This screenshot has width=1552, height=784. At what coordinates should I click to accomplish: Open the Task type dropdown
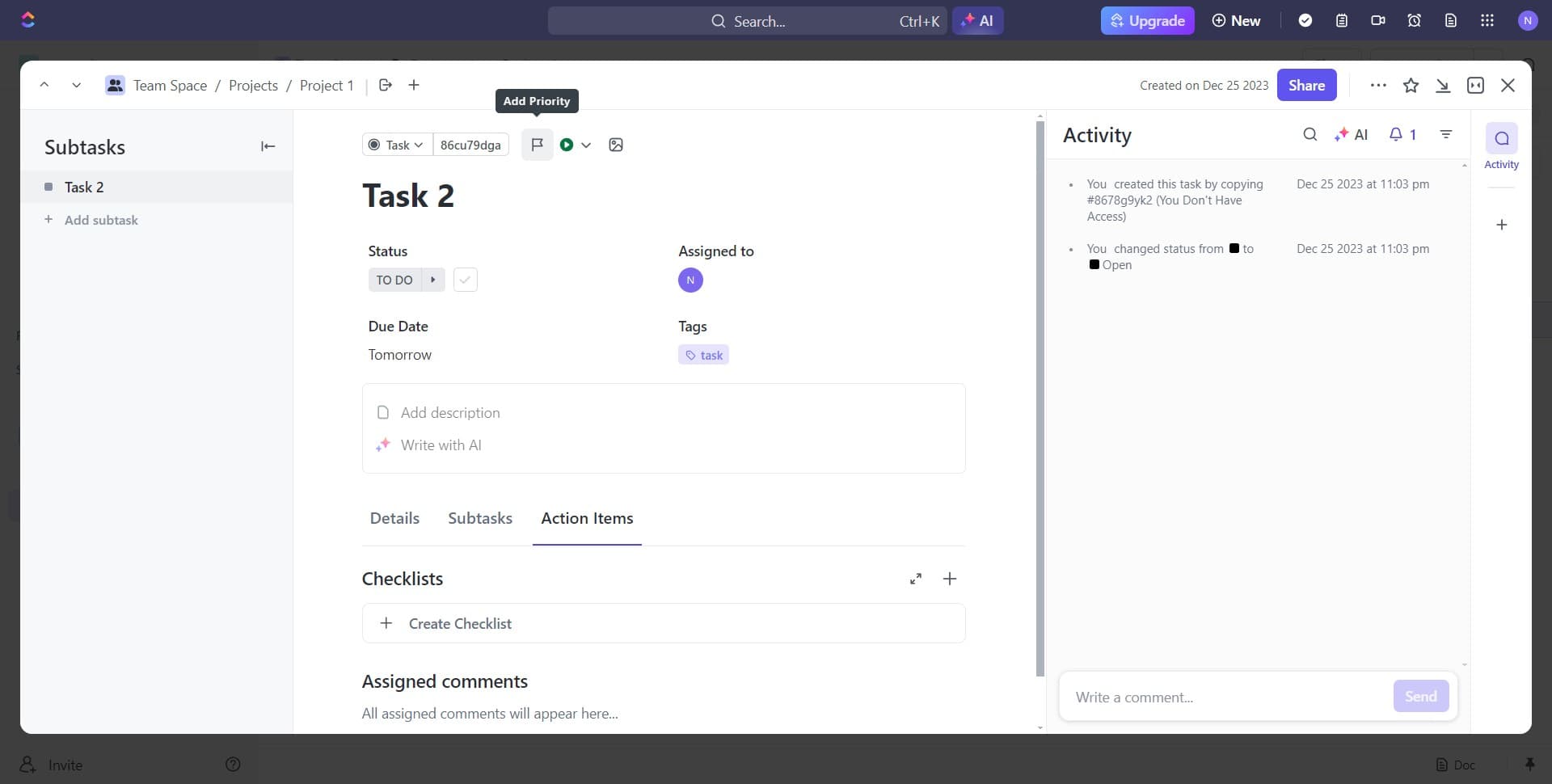point(396,145)
